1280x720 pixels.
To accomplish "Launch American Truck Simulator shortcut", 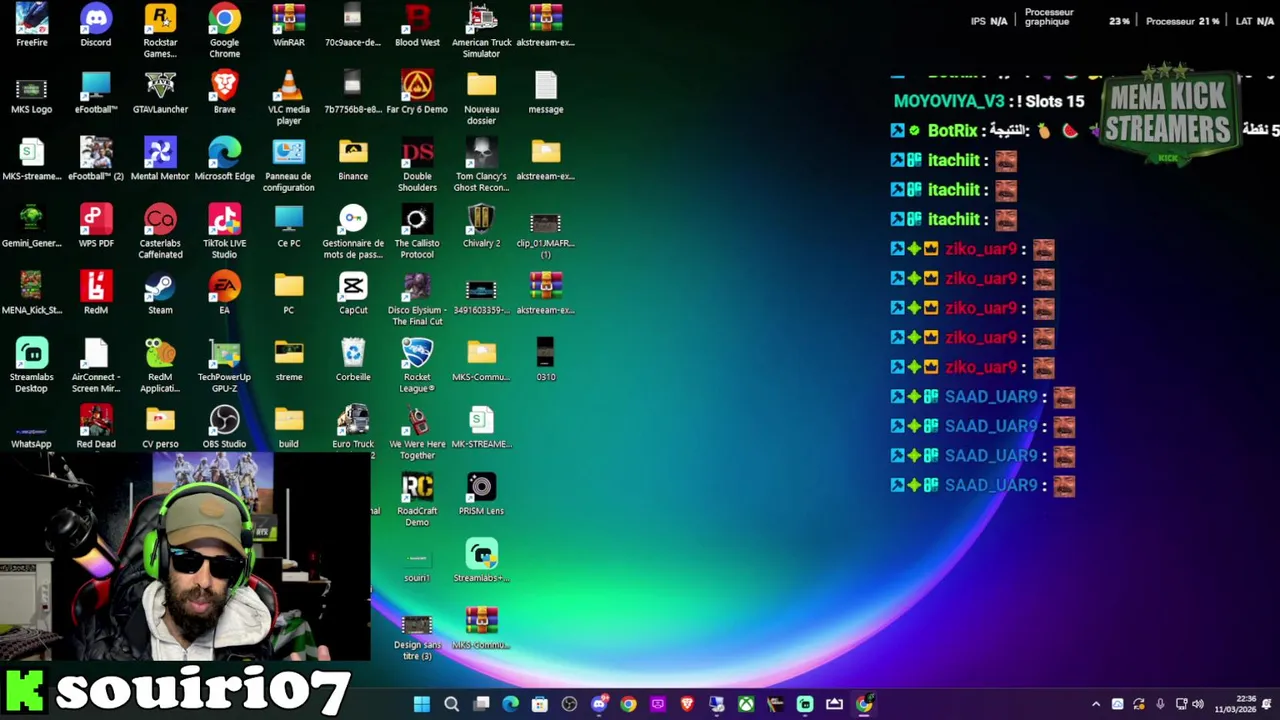I will (x=481, y=30).
